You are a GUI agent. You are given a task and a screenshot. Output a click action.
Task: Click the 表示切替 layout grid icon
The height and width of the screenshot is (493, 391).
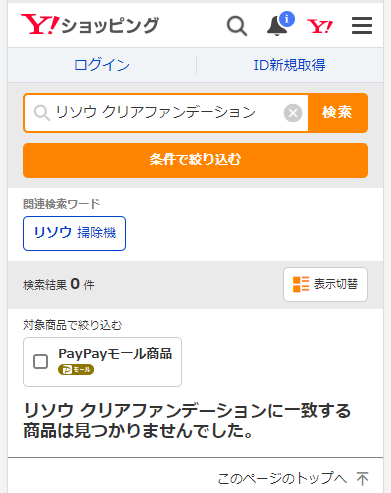(301, 284)
